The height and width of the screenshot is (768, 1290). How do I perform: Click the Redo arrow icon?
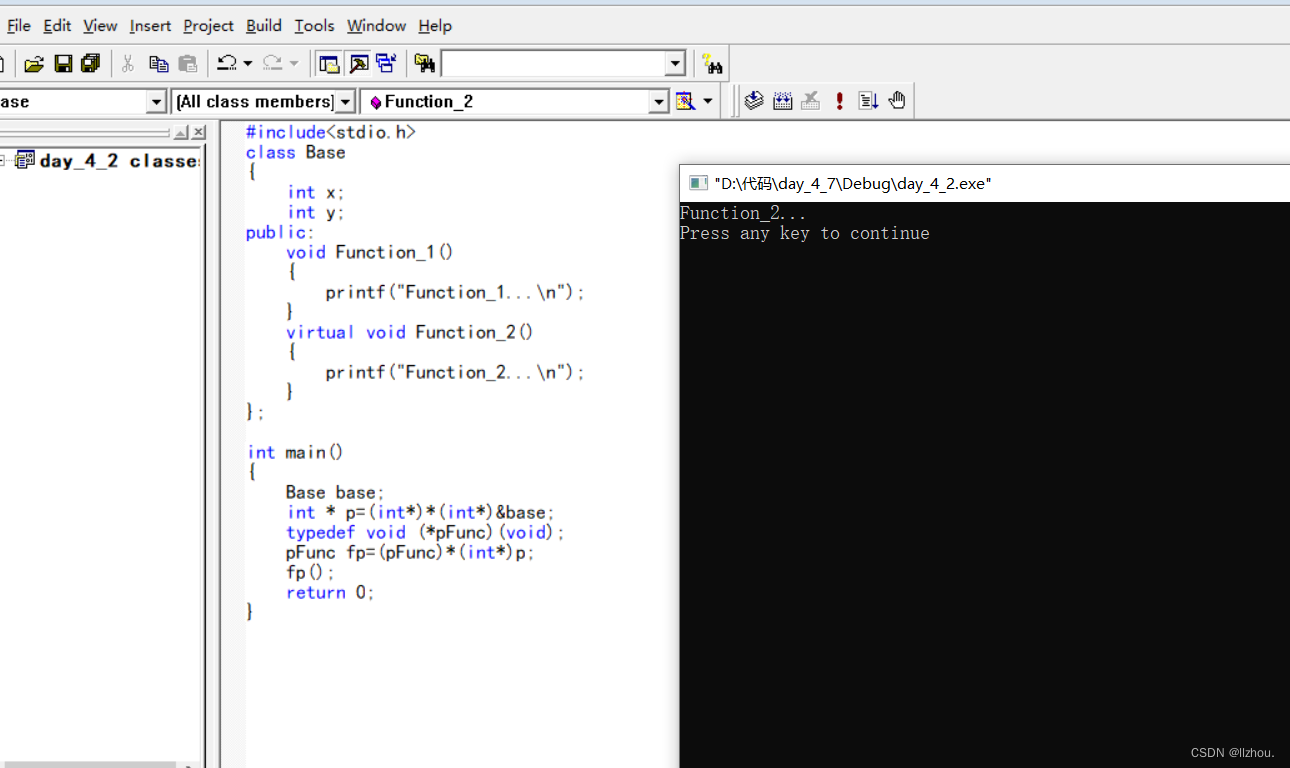273,64
